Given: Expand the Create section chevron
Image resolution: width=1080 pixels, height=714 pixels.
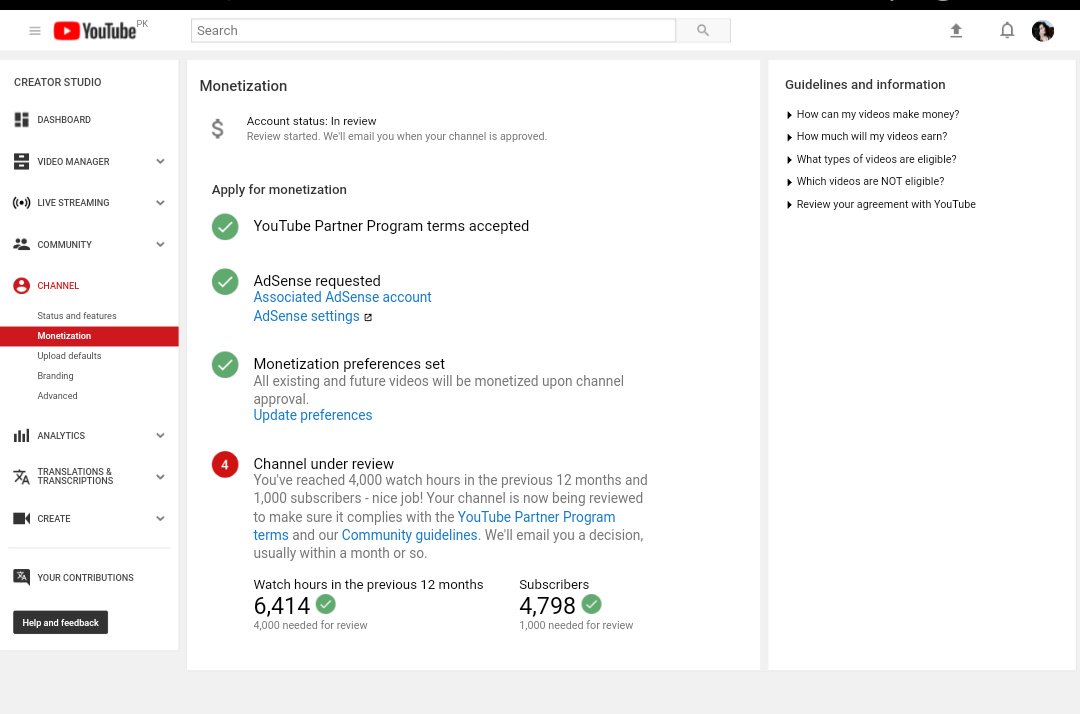Looking at the screenshot, I should pos(160,518).
